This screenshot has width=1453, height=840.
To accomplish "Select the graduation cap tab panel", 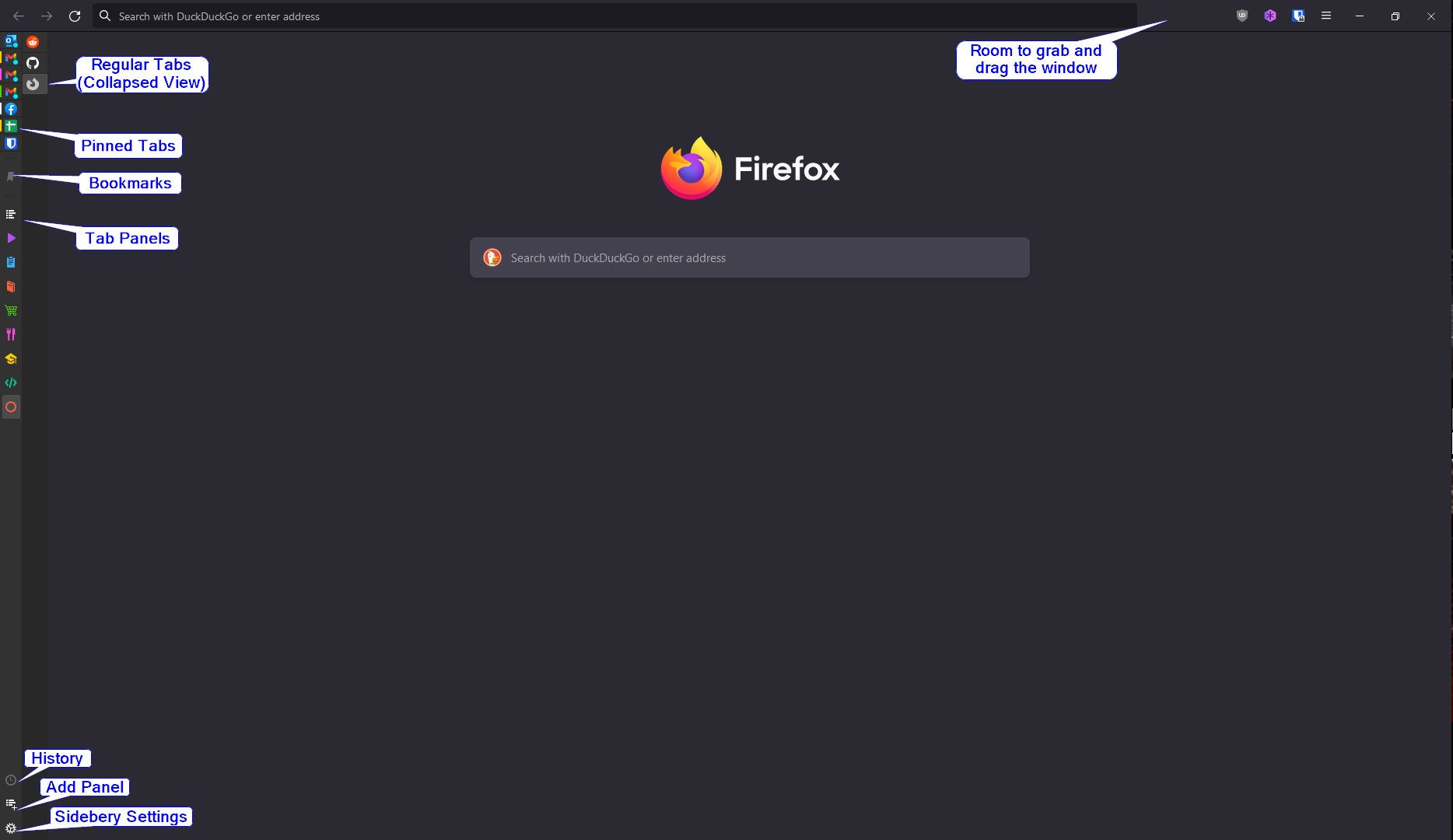I will click(11, 359).
